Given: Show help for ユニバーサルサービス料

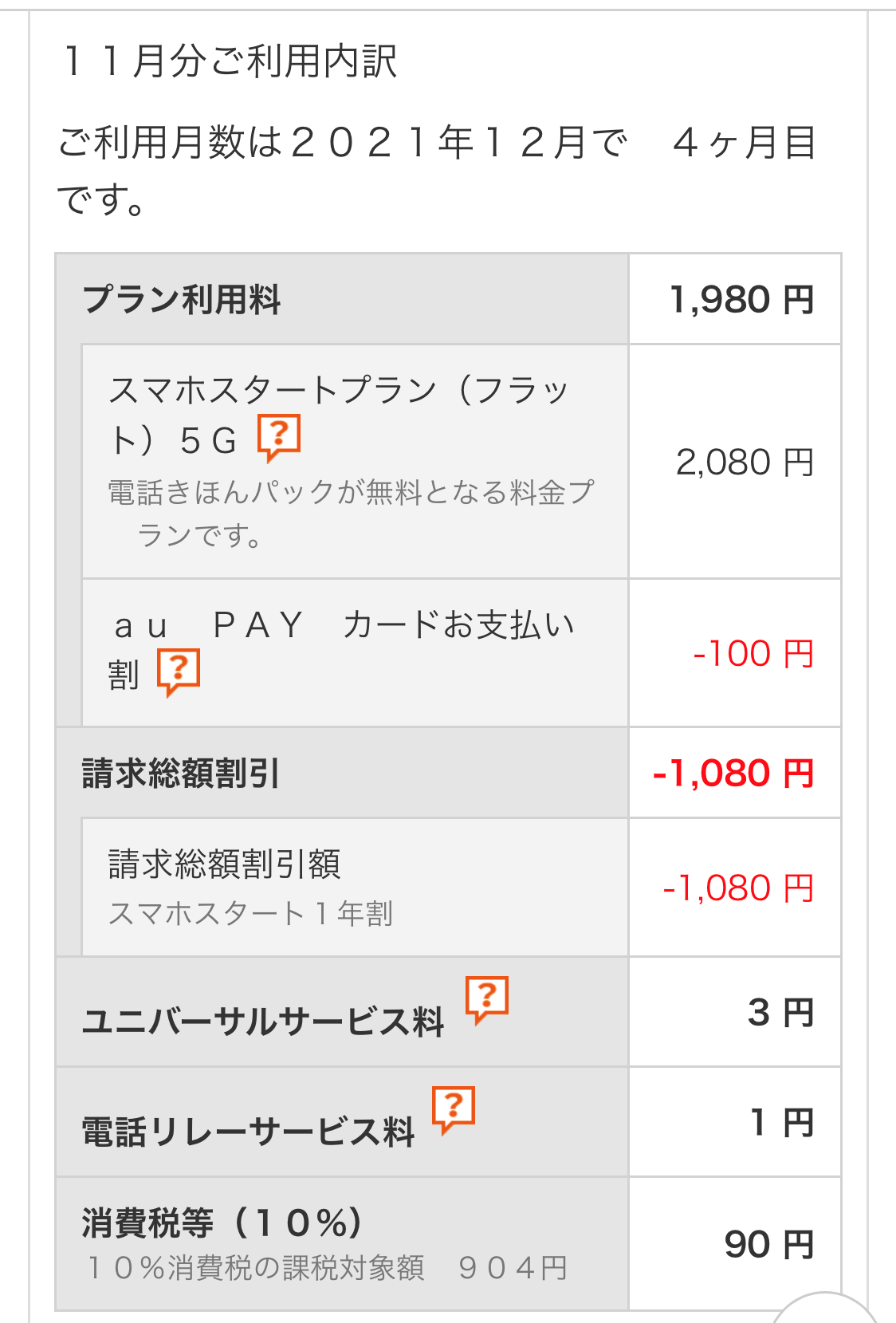Looking at the screenshot, I should click(487, 999).
